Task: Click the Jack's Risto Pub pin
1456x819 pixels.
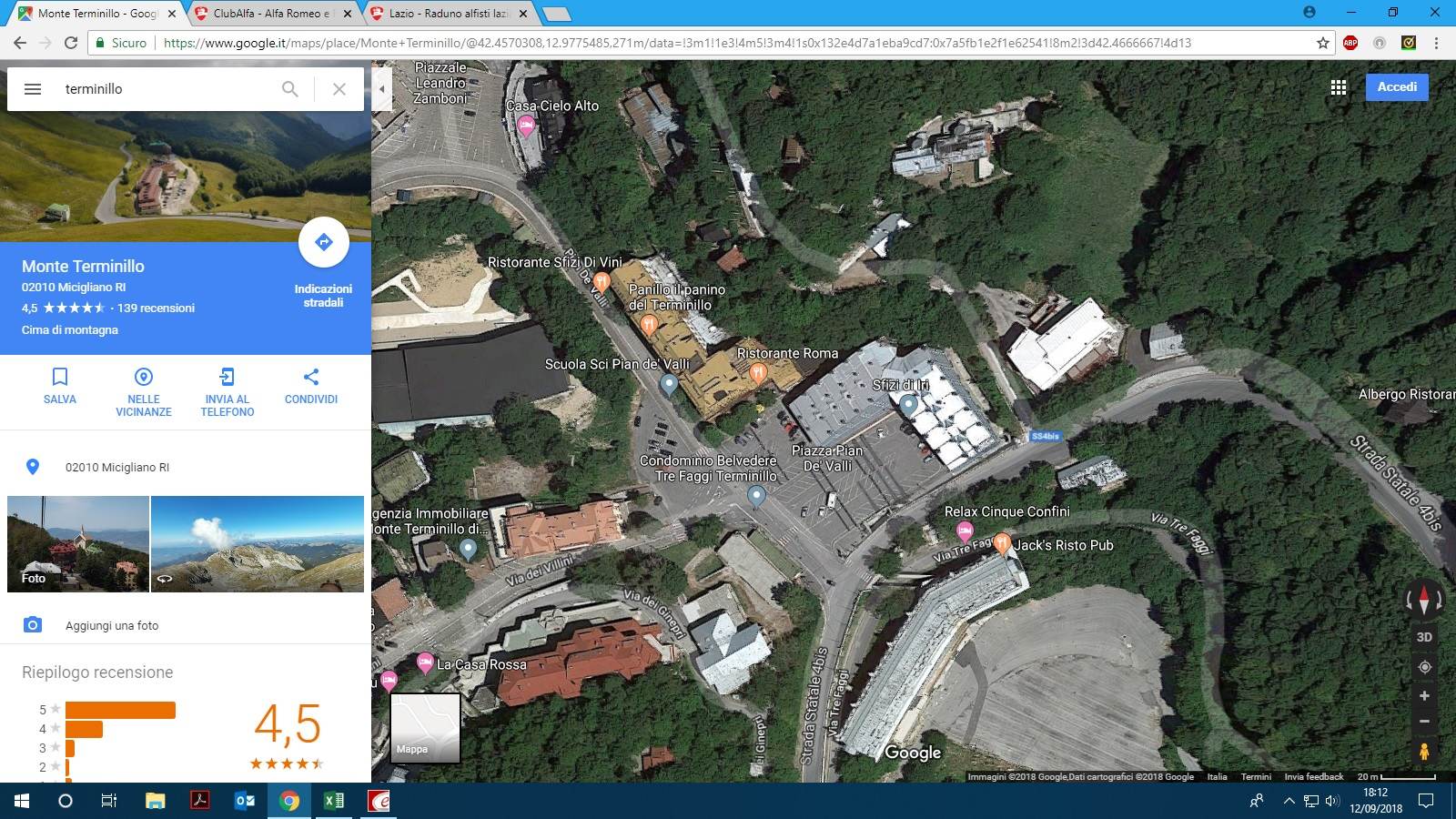Action: click(1002, 544)
